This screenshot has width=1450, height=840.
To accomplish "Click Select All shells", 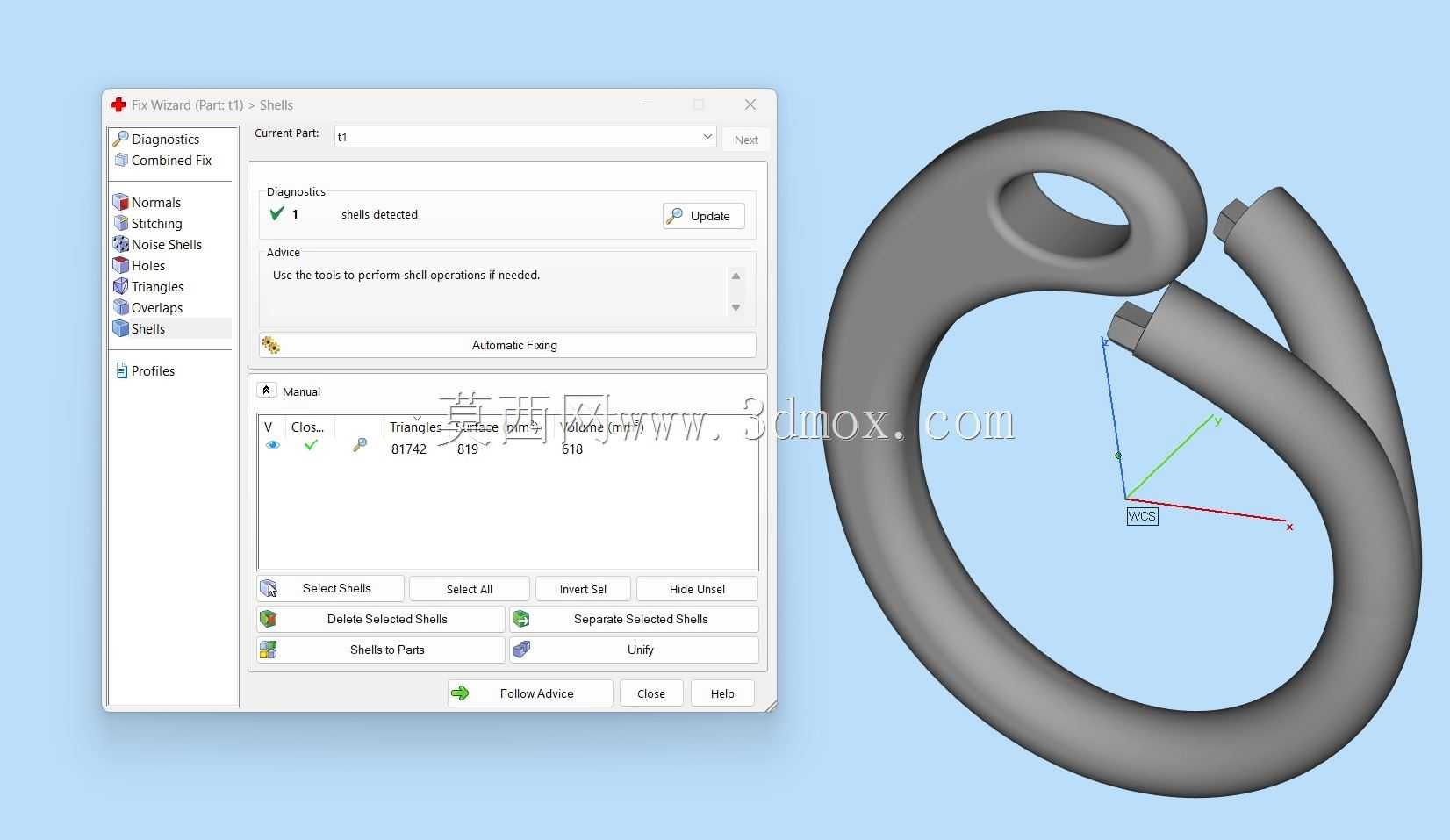I will click(469, 589).
